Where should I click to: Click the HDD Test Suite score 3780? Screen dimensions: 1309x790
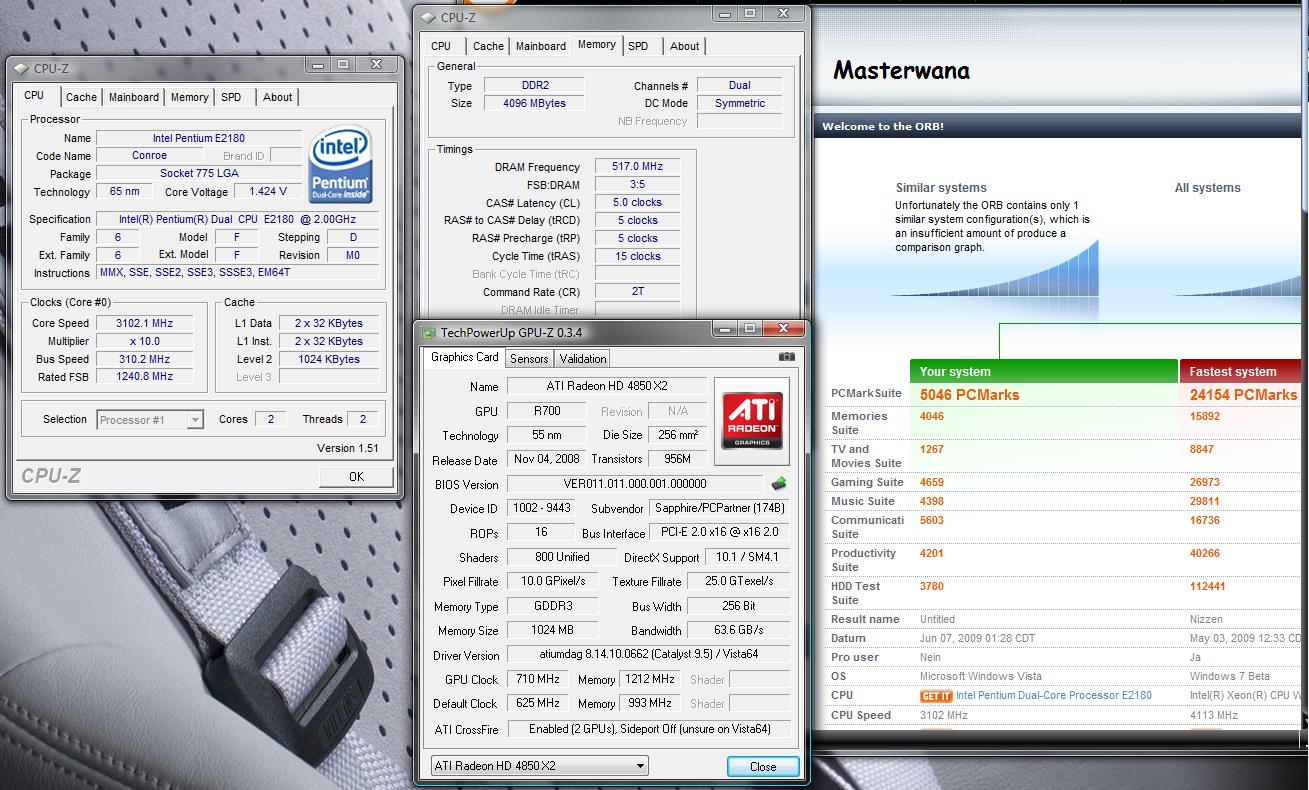click(x=932, y=587)
